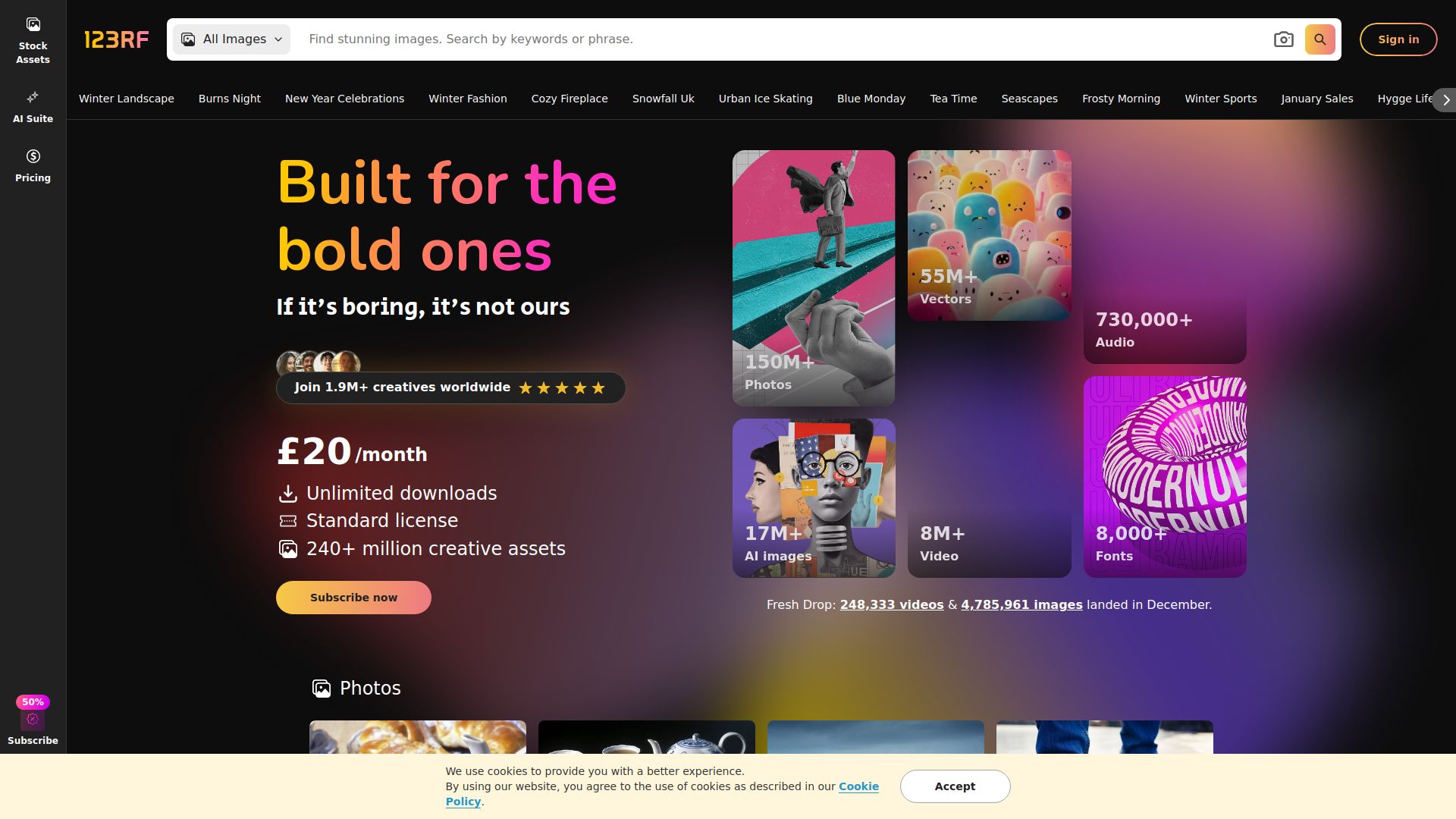Viewport: 1456px width, 819px height.
Task: Expand the All Images dropdown
Action: tap(231, 39)
